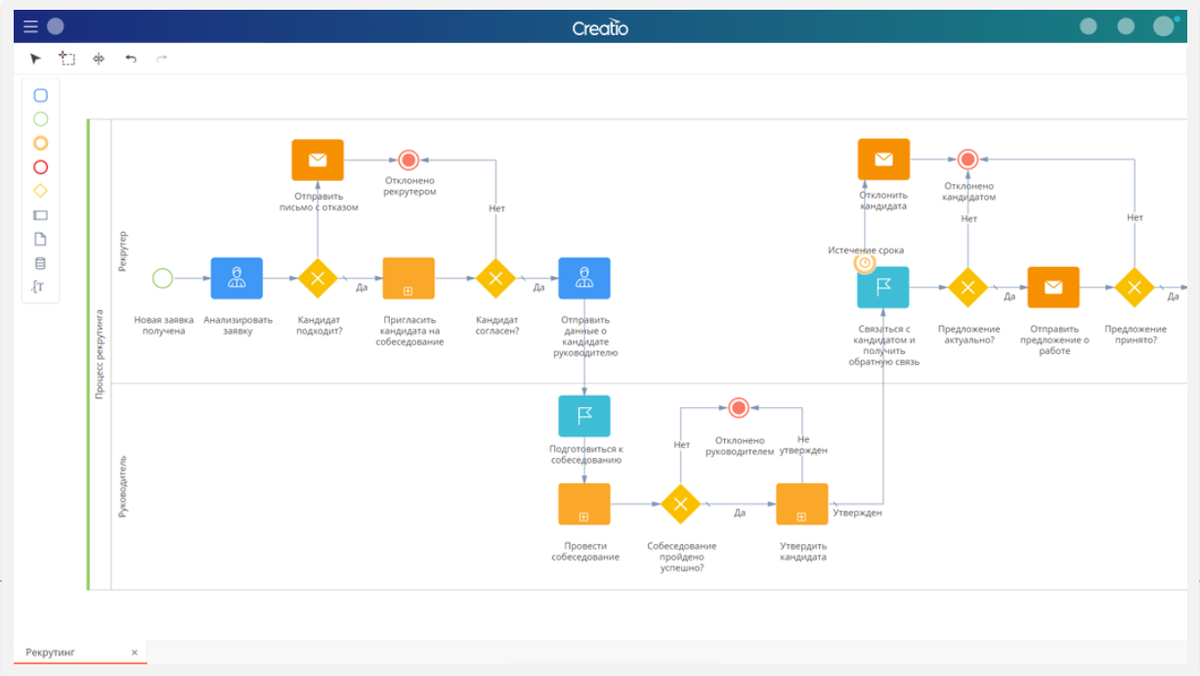Select 'Пригласить кандидата на собеседование' sub-process
This screenshot has height=676, width=1200.
pos(409,278)
